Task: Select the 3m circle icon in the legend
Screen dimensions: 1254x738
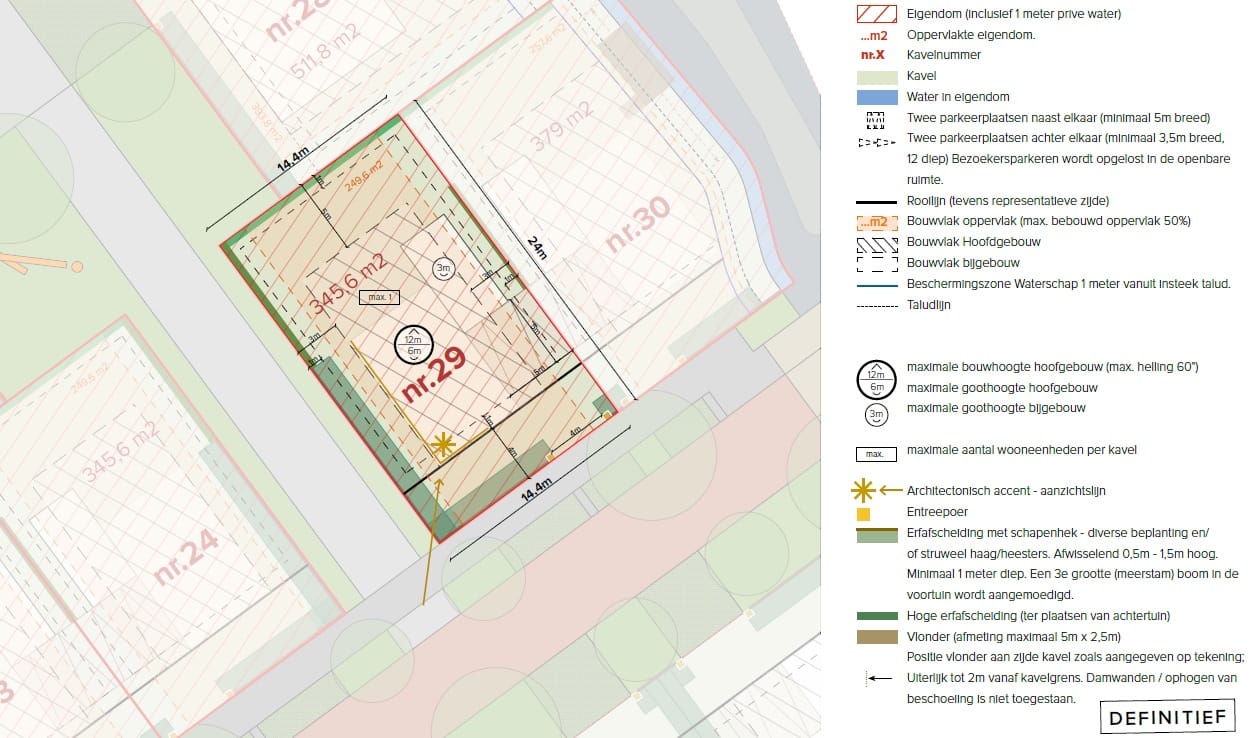Action: pyautogui.click(x=875, y=409)
